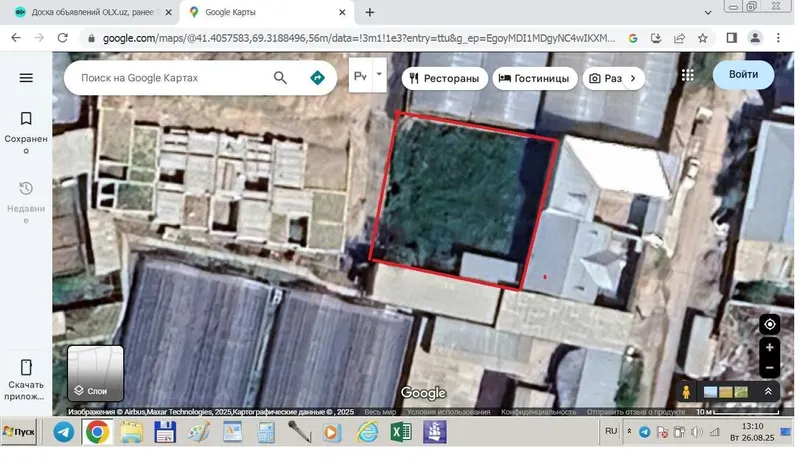Open Telegram from the taskbar
800x465 pixels.
[x=64, y=432]
